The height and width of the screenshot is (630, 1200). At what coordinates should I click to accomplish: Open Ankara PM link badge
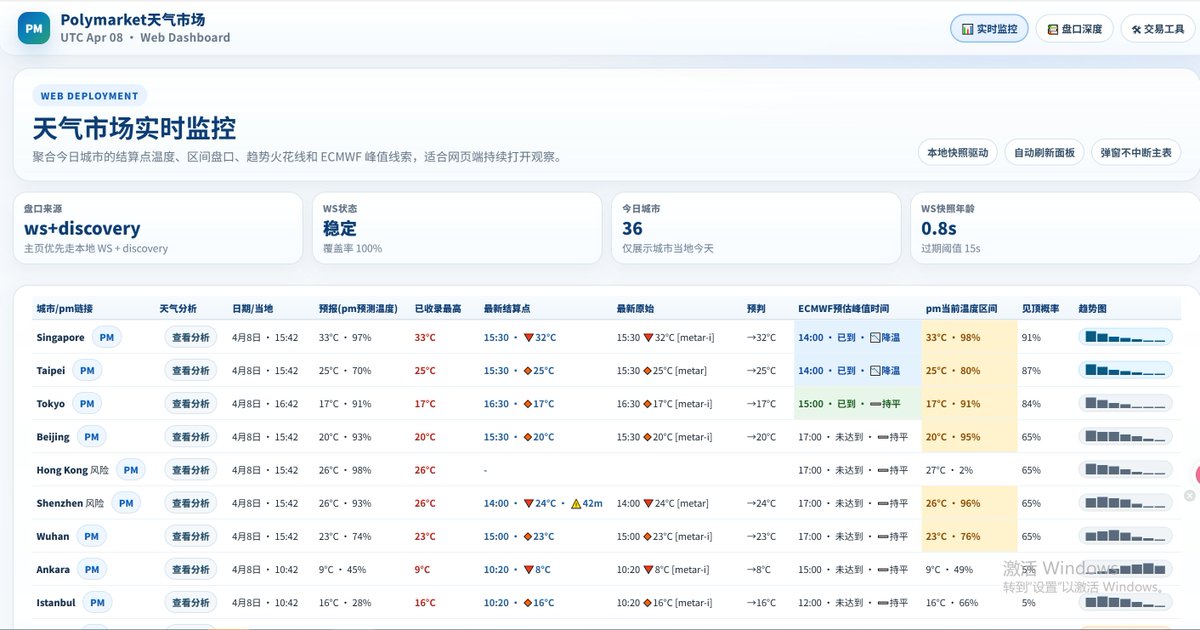(x=92, y=569)
